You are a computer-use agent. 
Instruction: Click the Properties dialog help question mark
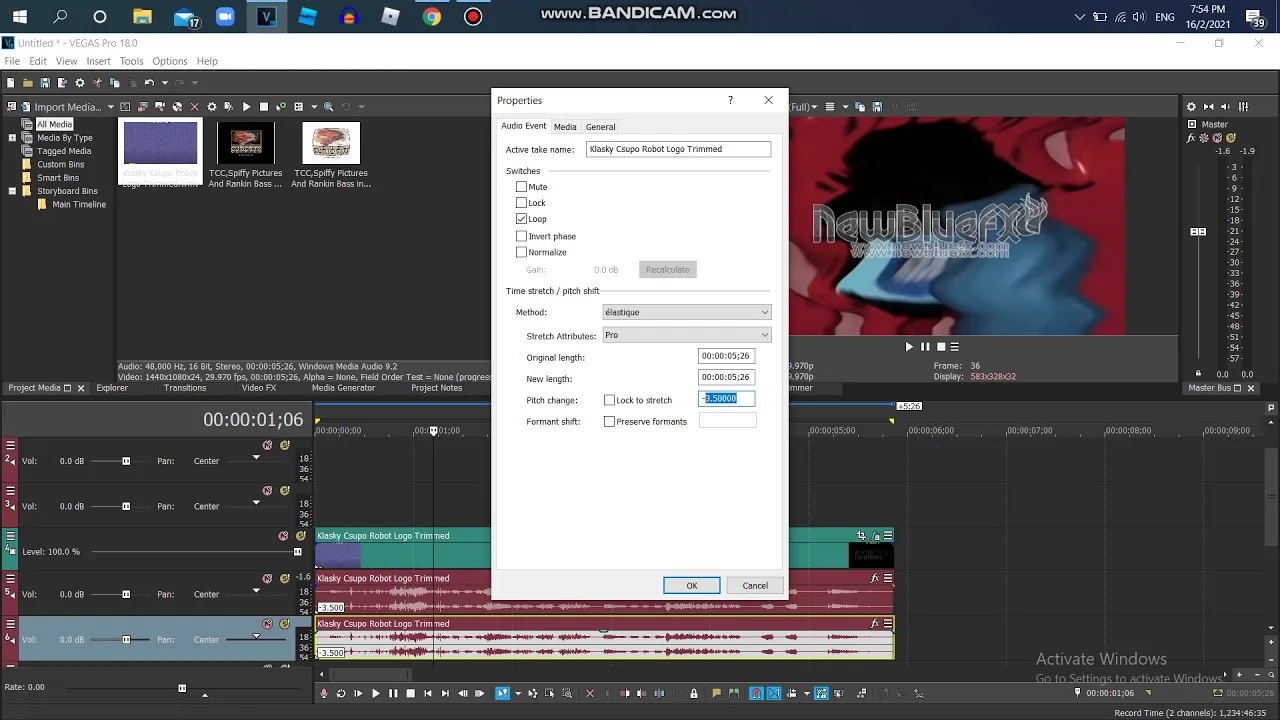coord(730,100)
